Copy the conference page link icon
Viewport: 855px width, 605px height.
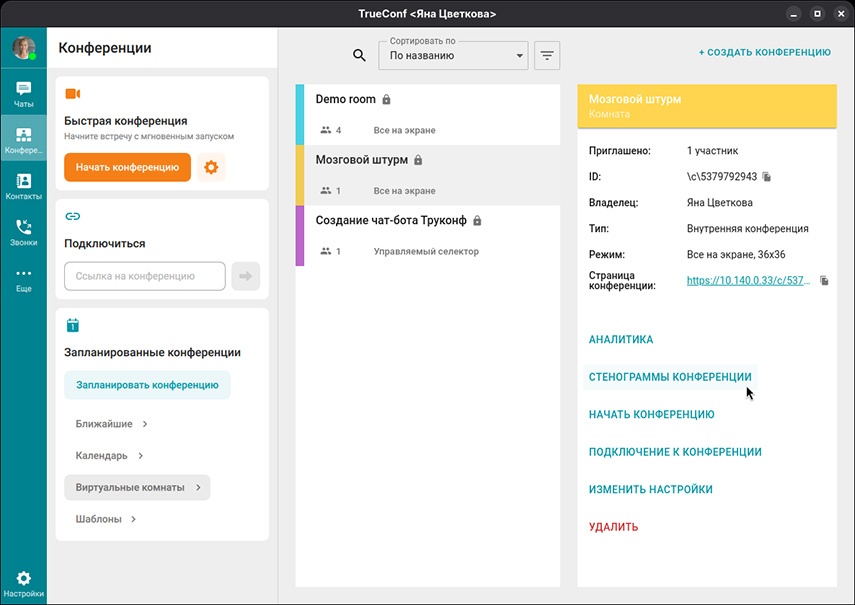click(824, 281)
